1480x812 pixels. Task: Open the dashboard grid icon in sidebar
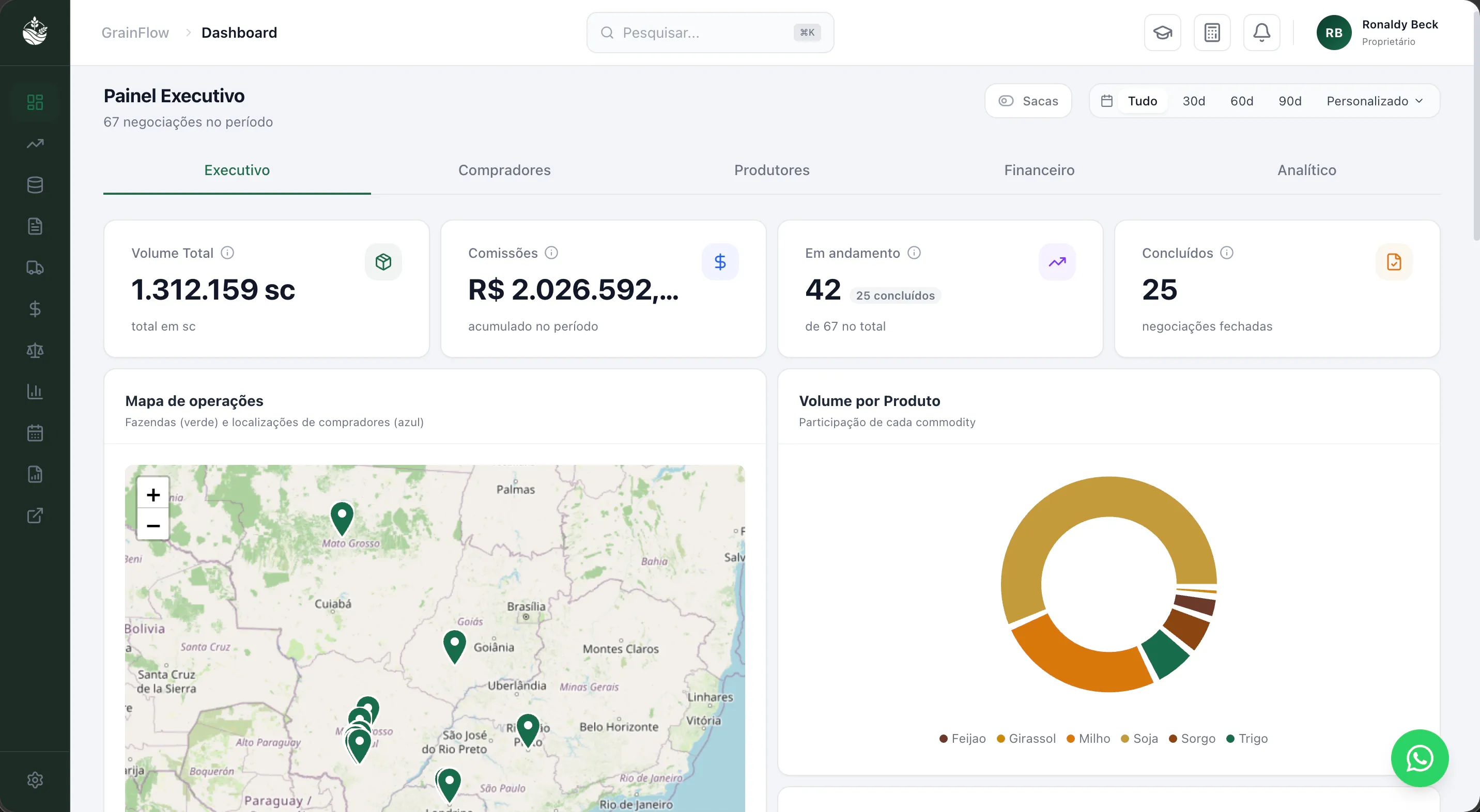pyautogui.click(x=35, y=102)
